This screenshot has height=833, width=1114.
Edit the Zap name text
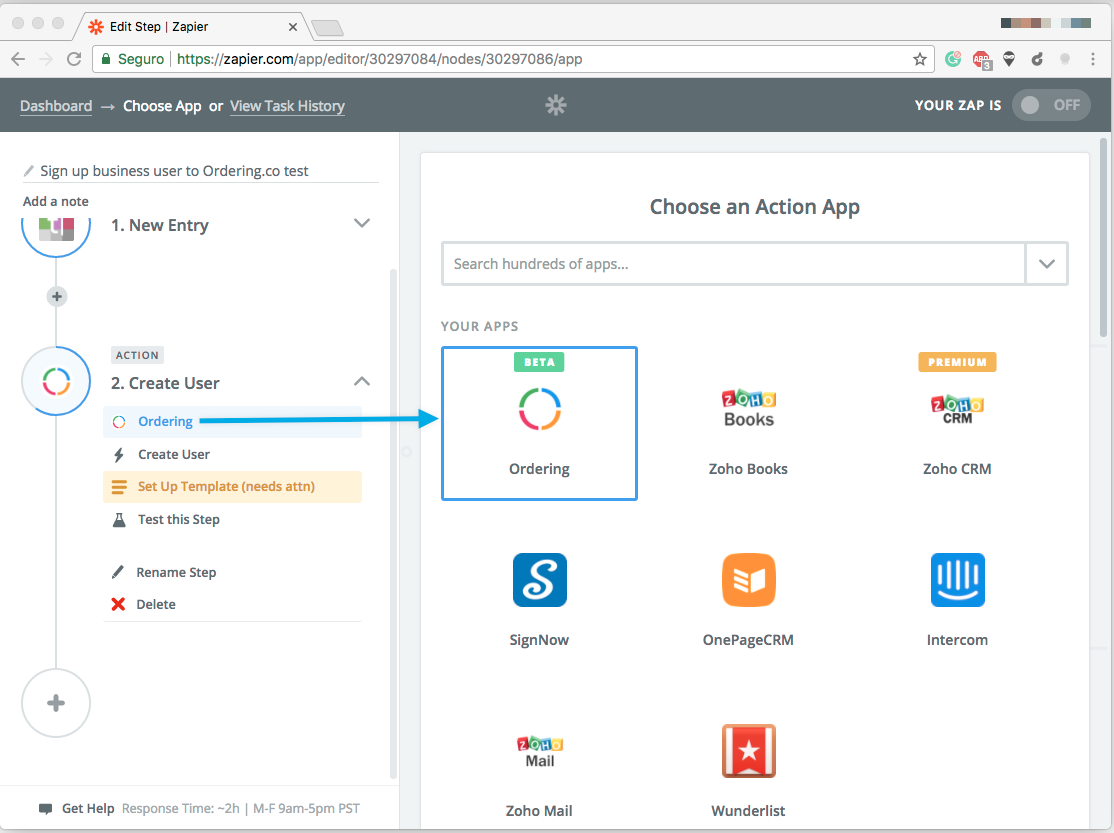[x=174, y=171]
